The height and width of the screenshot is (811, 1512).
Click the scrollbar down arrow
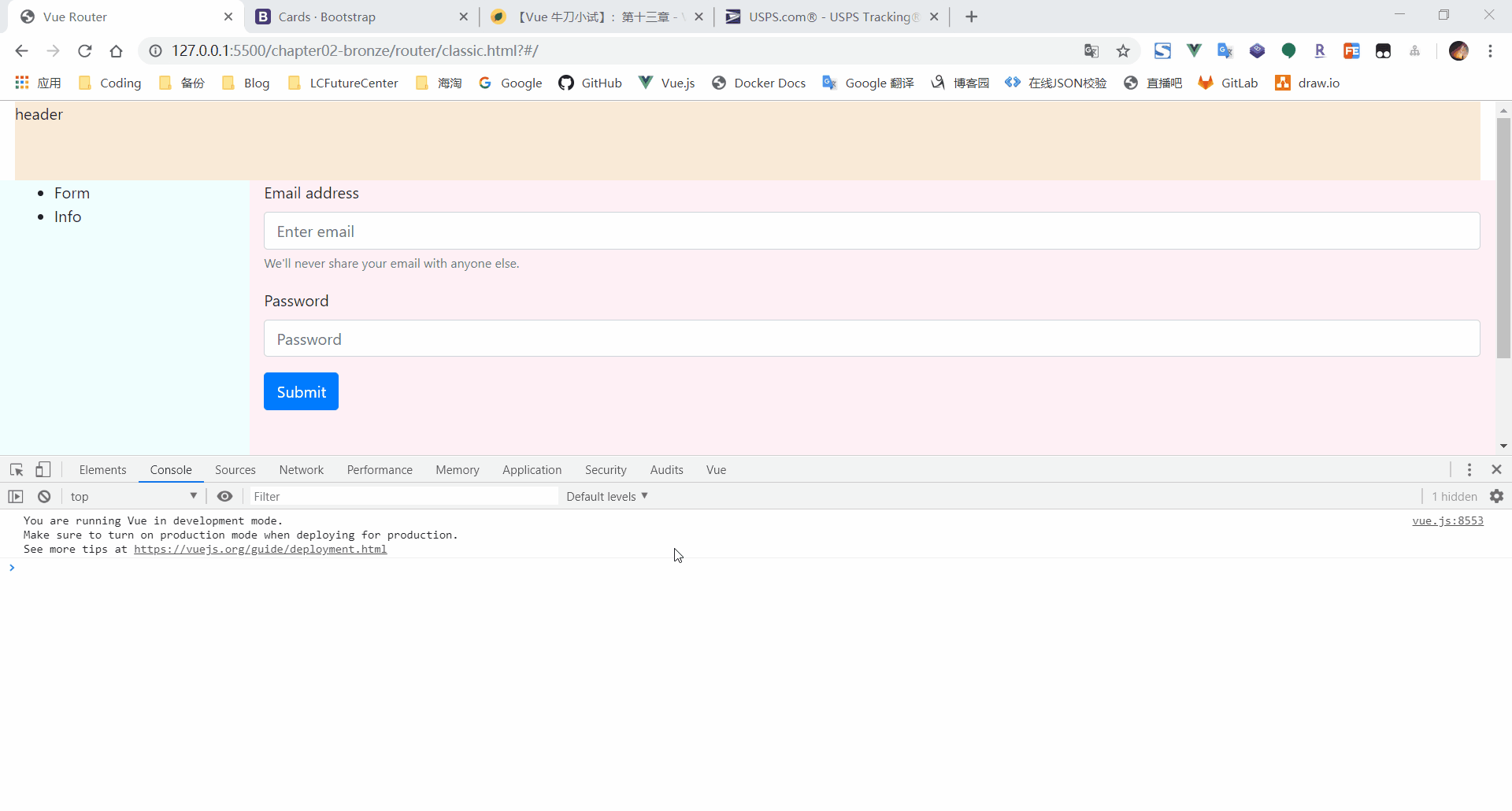coord(1503,446)
